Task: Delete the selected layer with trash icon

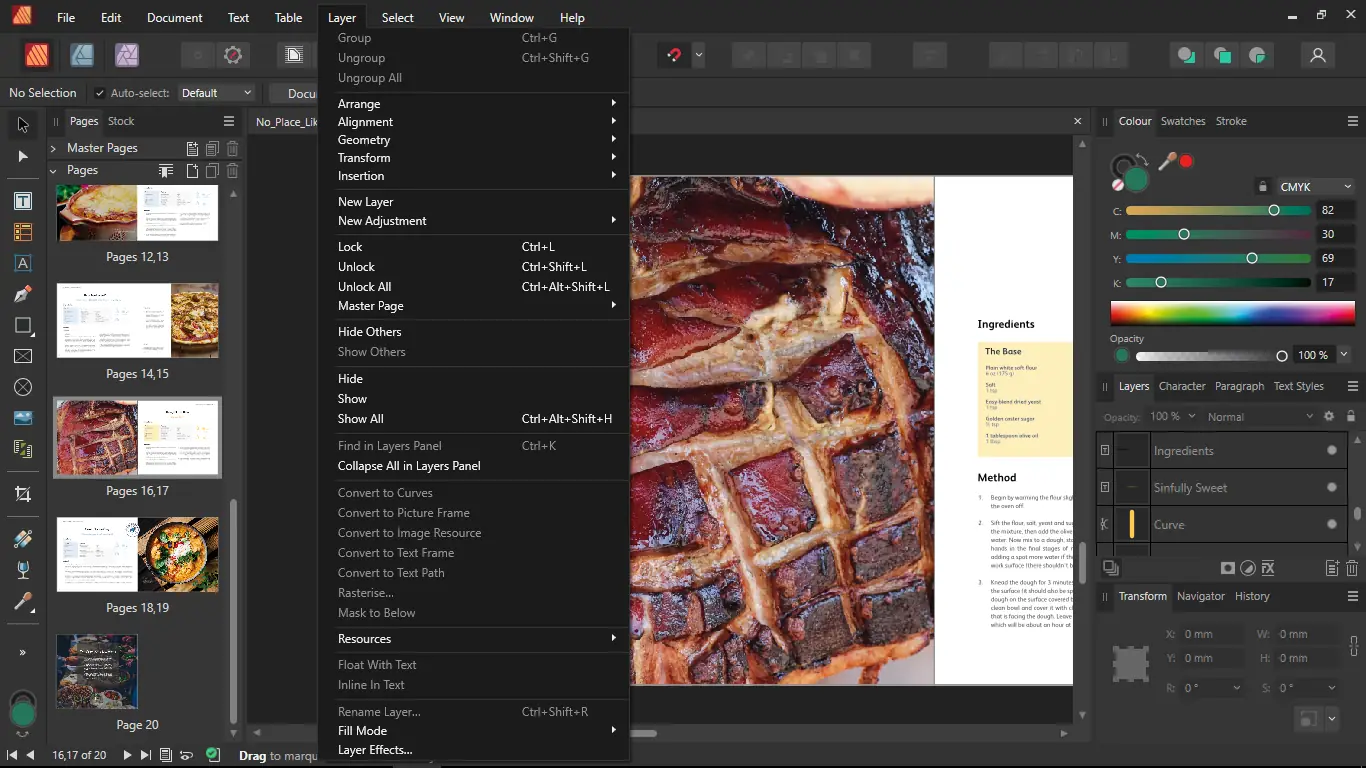Action: 1352,568
